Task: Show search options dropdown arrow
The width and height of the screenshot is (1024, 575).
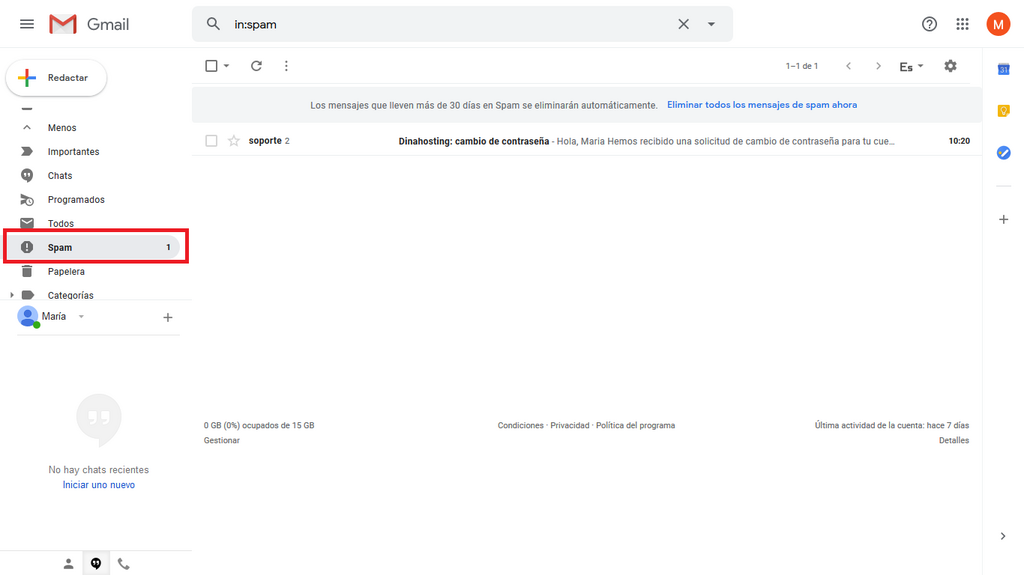Action: point(711,24)
